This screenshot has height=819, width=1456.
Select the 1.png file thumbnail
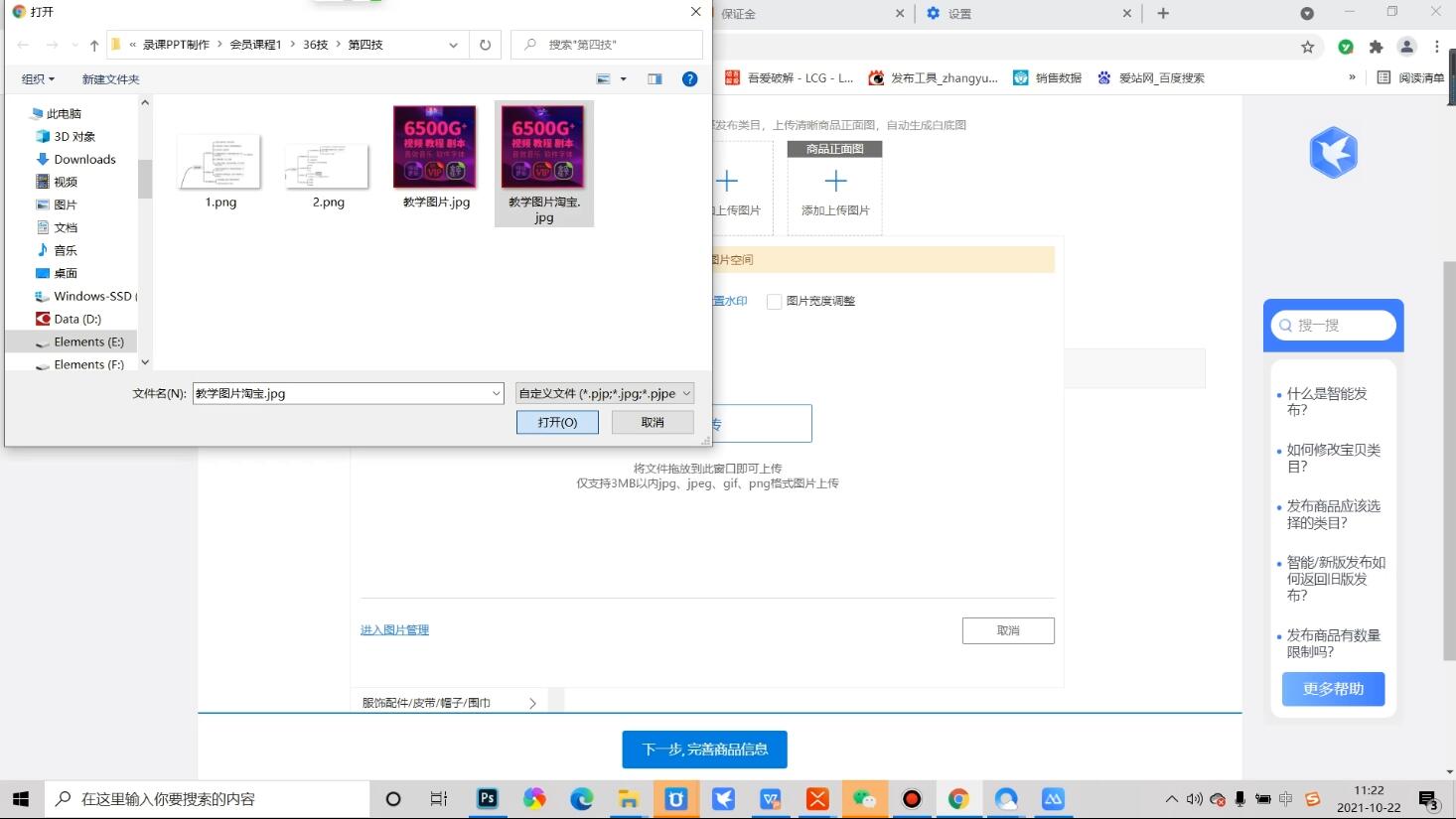(x=218, y=159)
